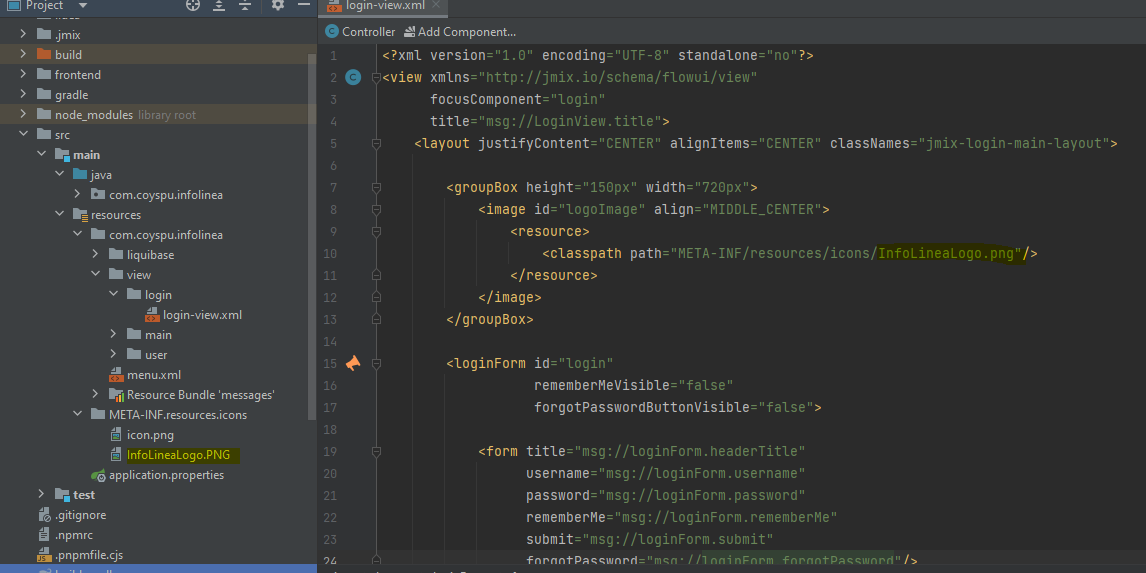Expand the gradle folder
Screen dimensions: 1146x573
click(x=23, y=94)
